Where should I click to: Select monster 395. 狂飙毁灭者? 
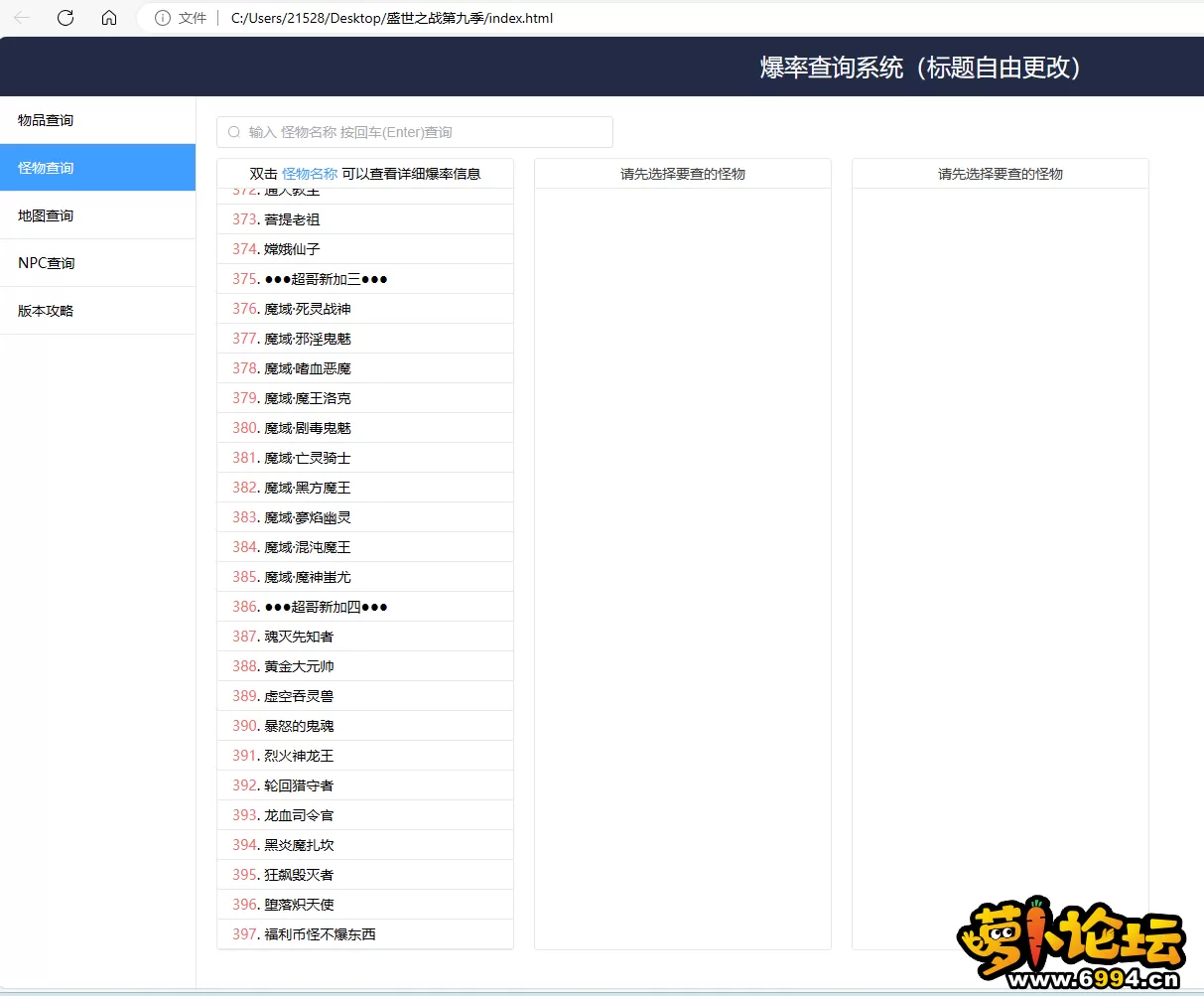point(365,875)
